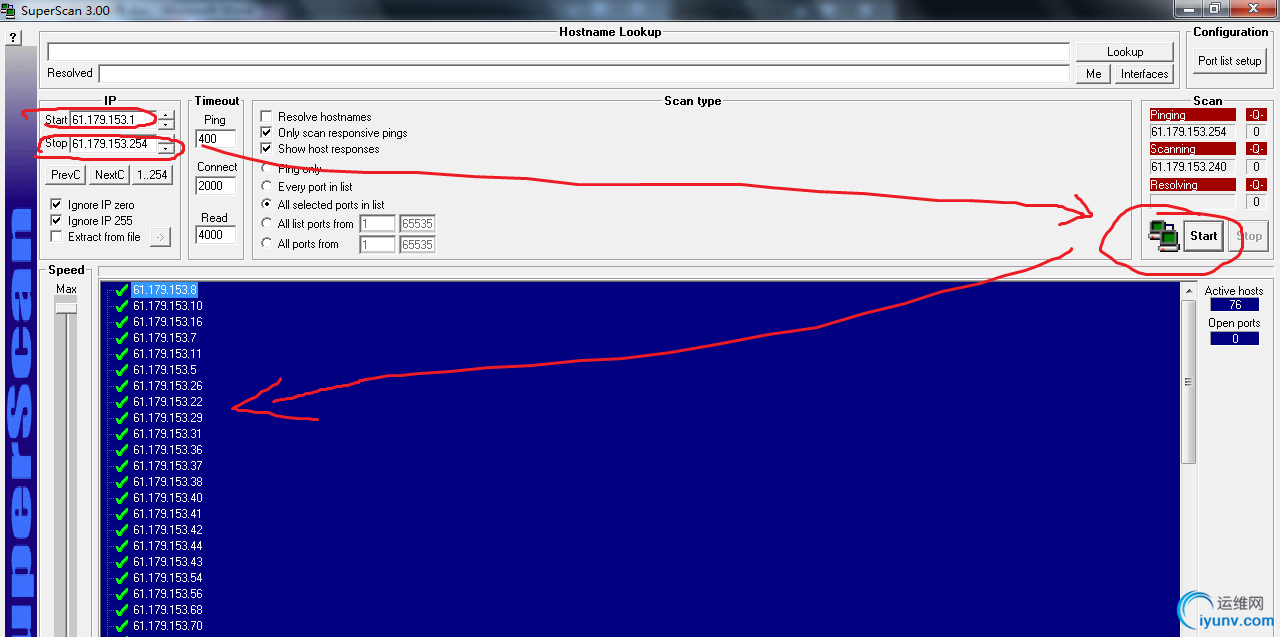The image size is (1280, 637).
Task: Click the Resolved address field
Action: 584,74
